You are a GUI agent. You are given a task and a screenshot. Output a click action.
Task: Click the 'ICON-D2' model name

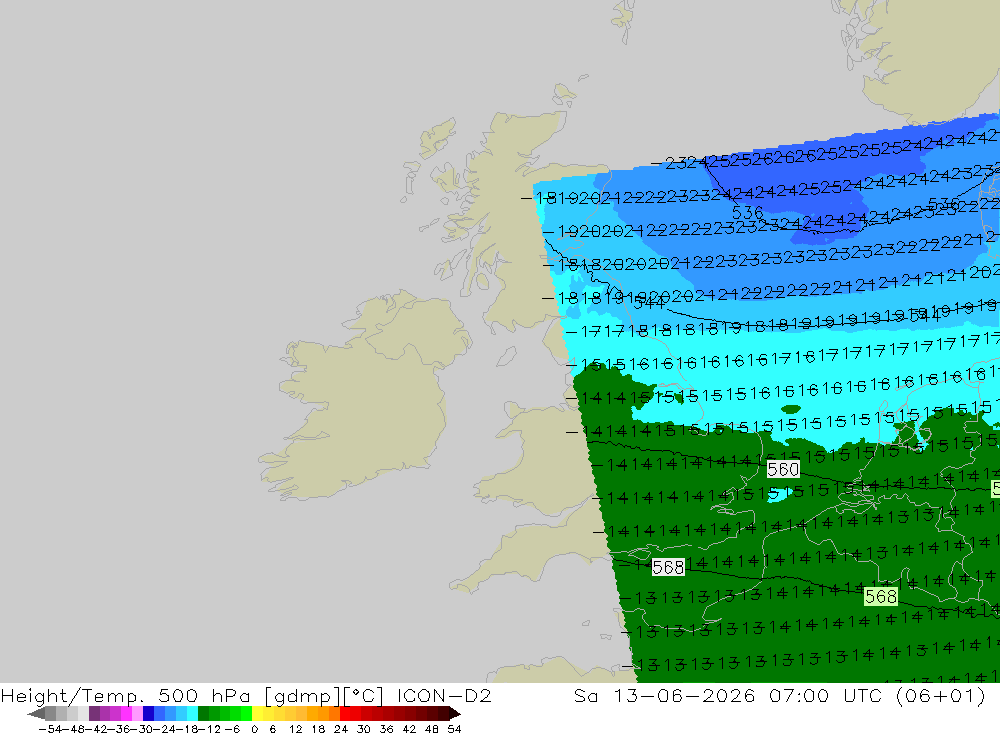pos(444,695)
